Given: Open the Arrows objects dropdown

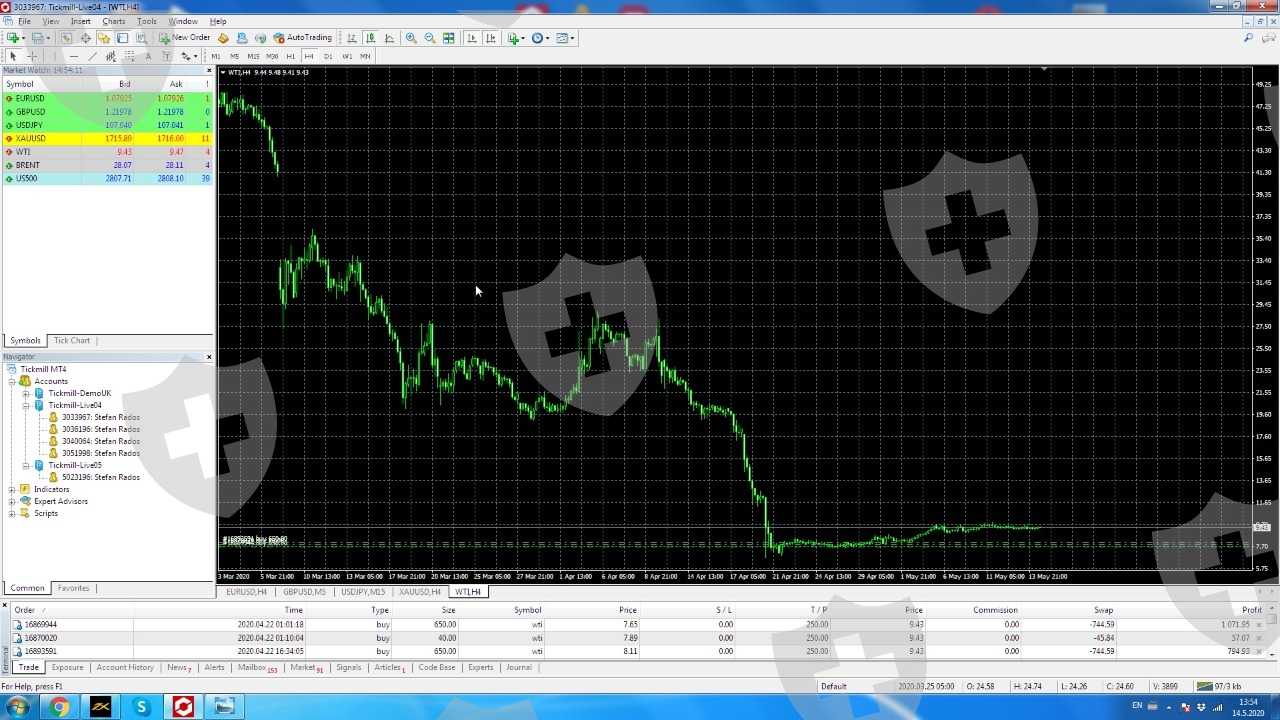Looking at the screenshot, I should coord(189,56).
